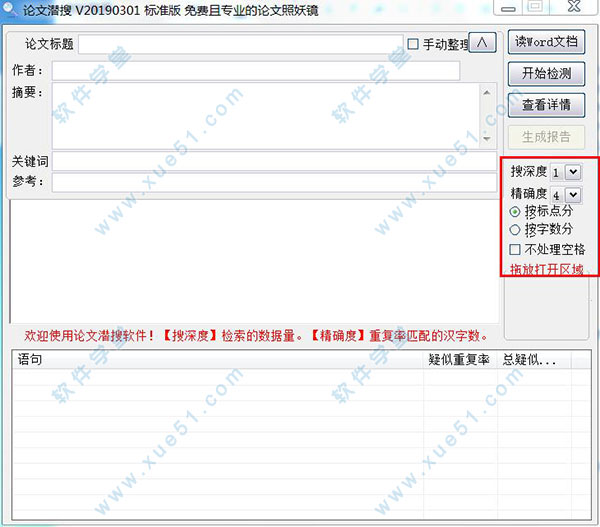Start detection with 开始检测 button
The image size is (600, 527).
pyautogui.click(x=546, y=73)
